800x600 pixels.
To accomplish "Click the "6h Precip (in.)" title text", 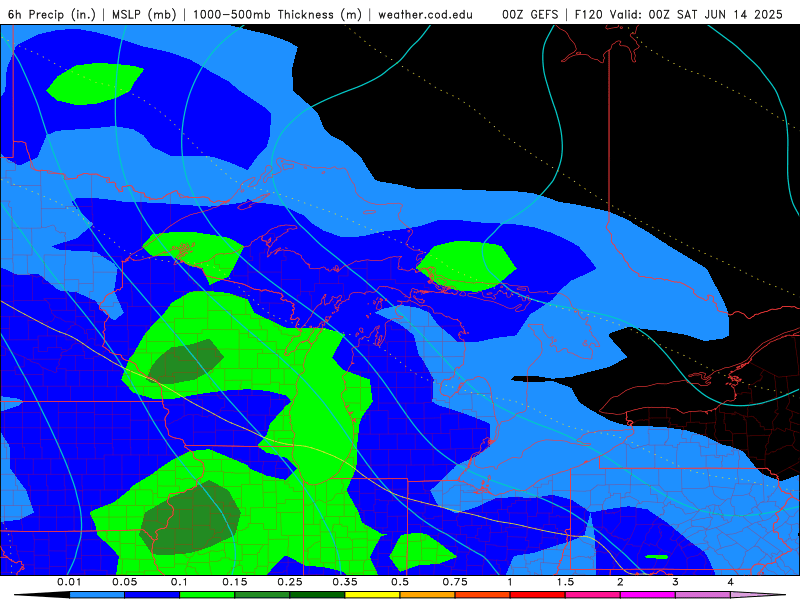I will click(52, 14).
